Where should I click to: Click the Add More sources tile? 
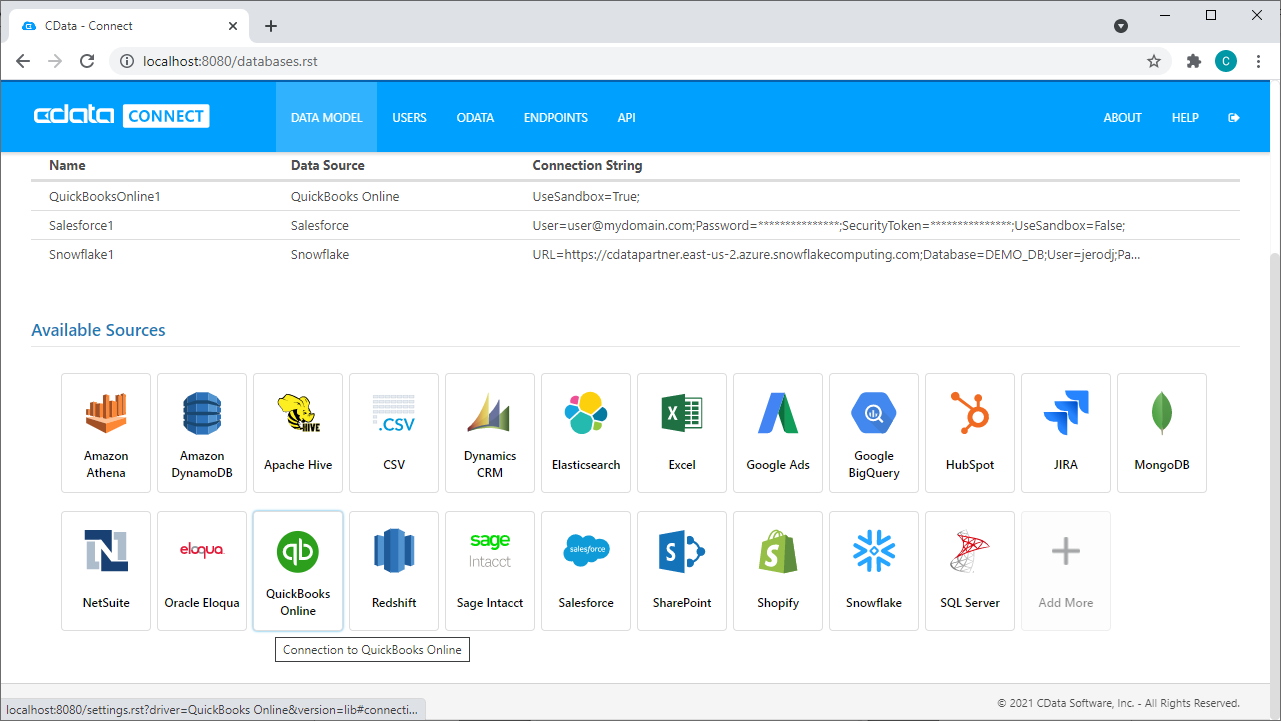click(x=1066, y=570)
